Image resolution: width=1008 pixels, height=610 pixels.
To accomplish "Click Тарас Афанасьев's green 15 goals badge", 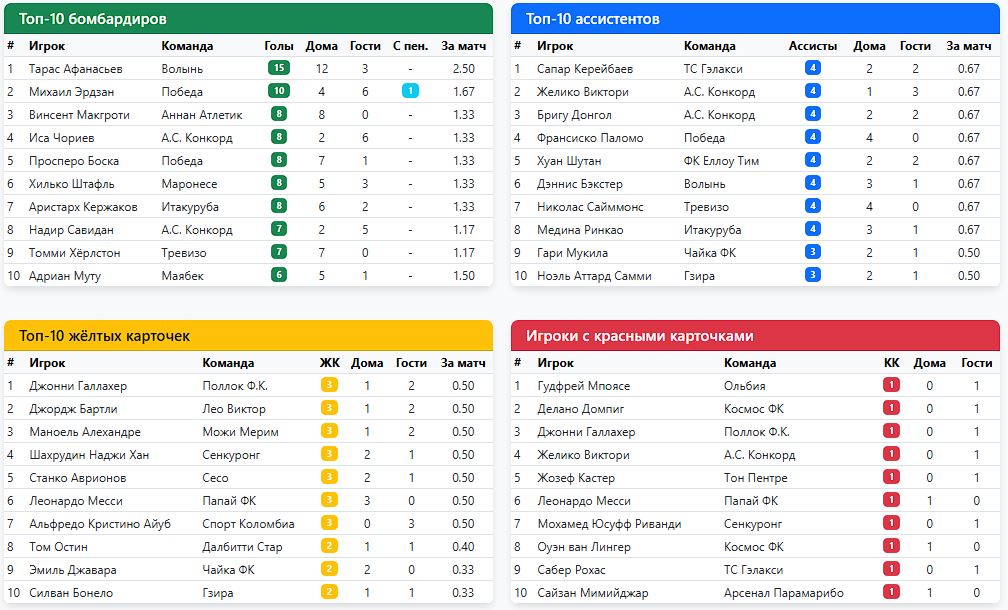I will [279, 68].
